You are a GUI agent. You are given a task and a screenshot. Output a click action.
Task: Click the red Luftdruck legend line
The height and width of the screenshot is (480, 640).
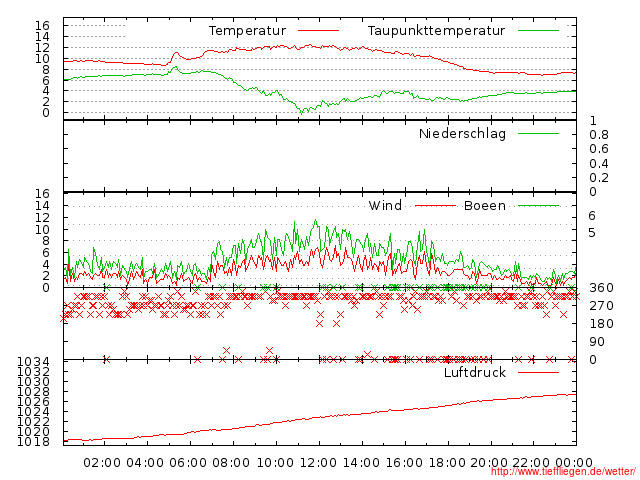tap(538, 372)
